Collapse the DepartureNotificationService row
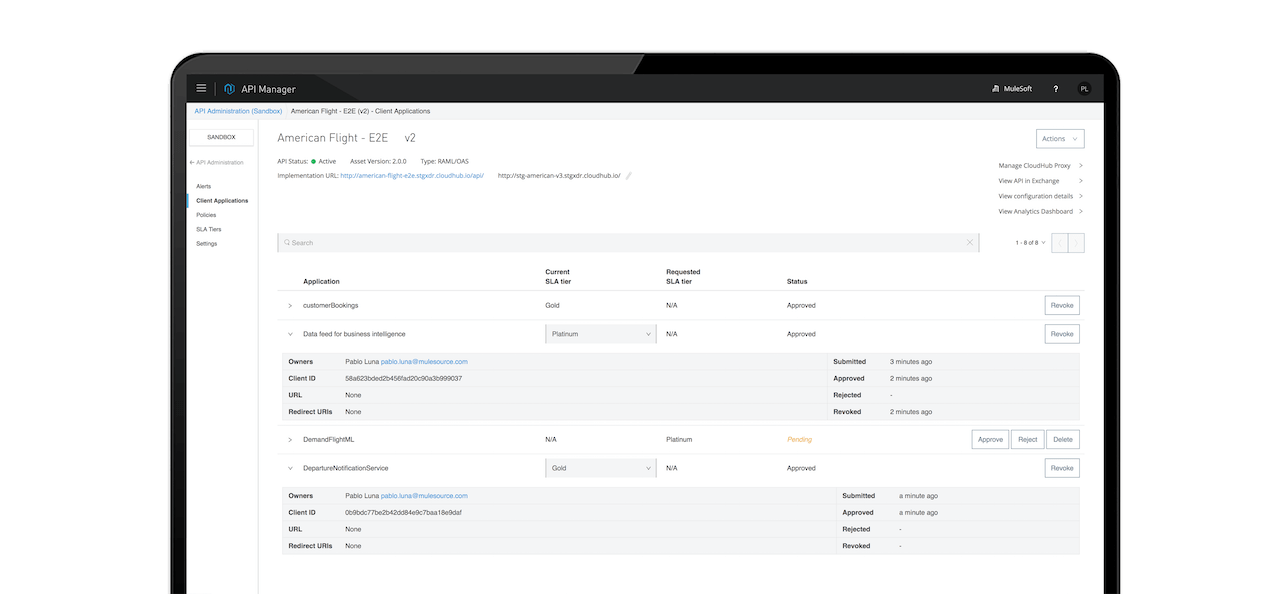Image resolution: width=1280 pixels, height=594 pixels. tap(290, 468)
